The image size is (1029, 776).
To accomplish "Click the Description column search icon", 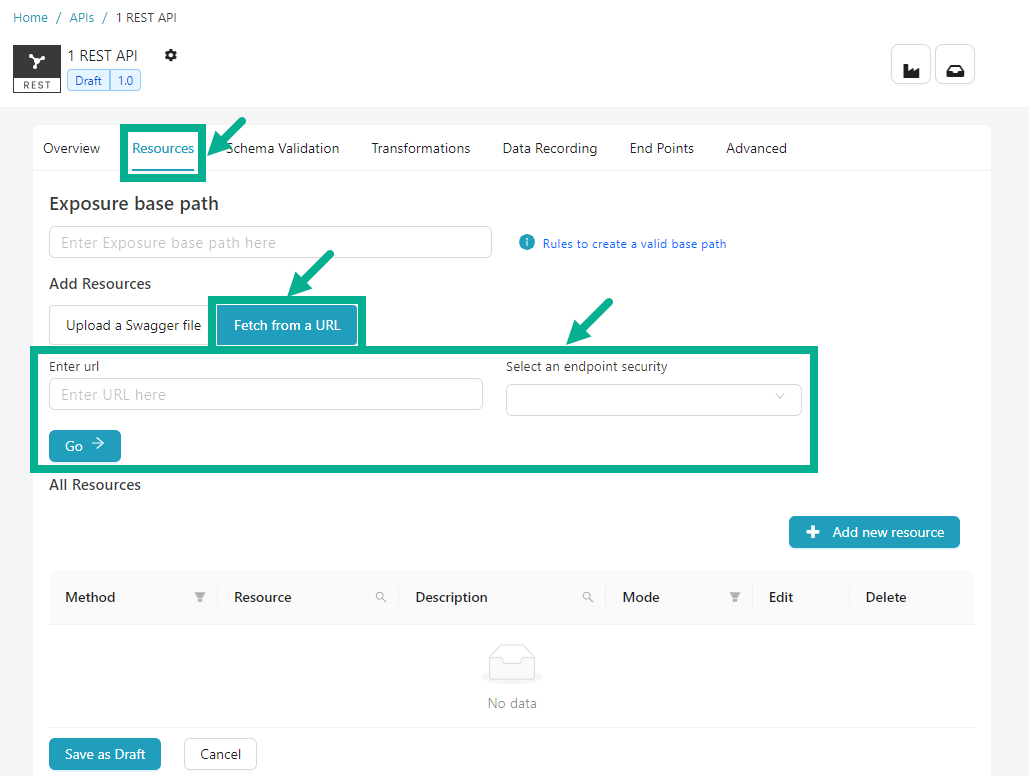I will (x=588, y=597).
